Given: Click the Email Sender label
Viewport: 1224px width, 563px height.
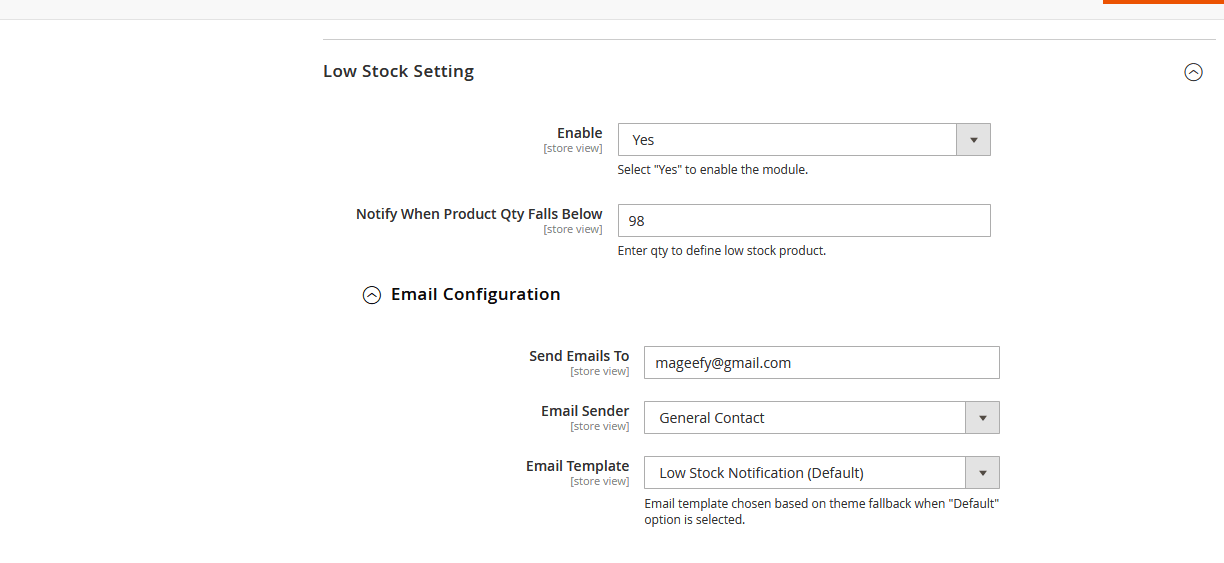Looking at the screenshot, I should tap(585, 411).
